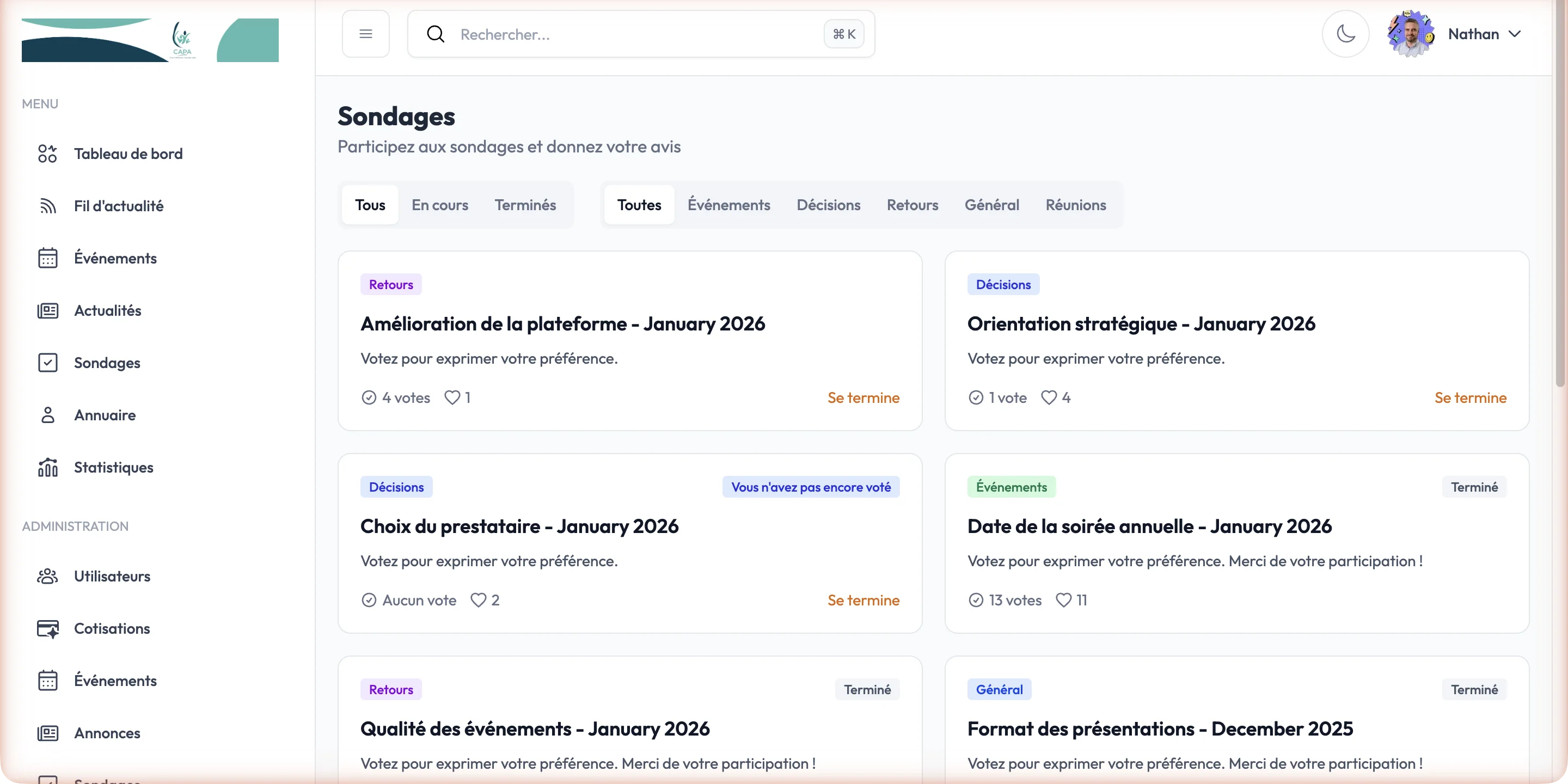Click the Tableau de bord sidebar icon
Screen dimensions: 1568x784
click(x=47, y=154)
